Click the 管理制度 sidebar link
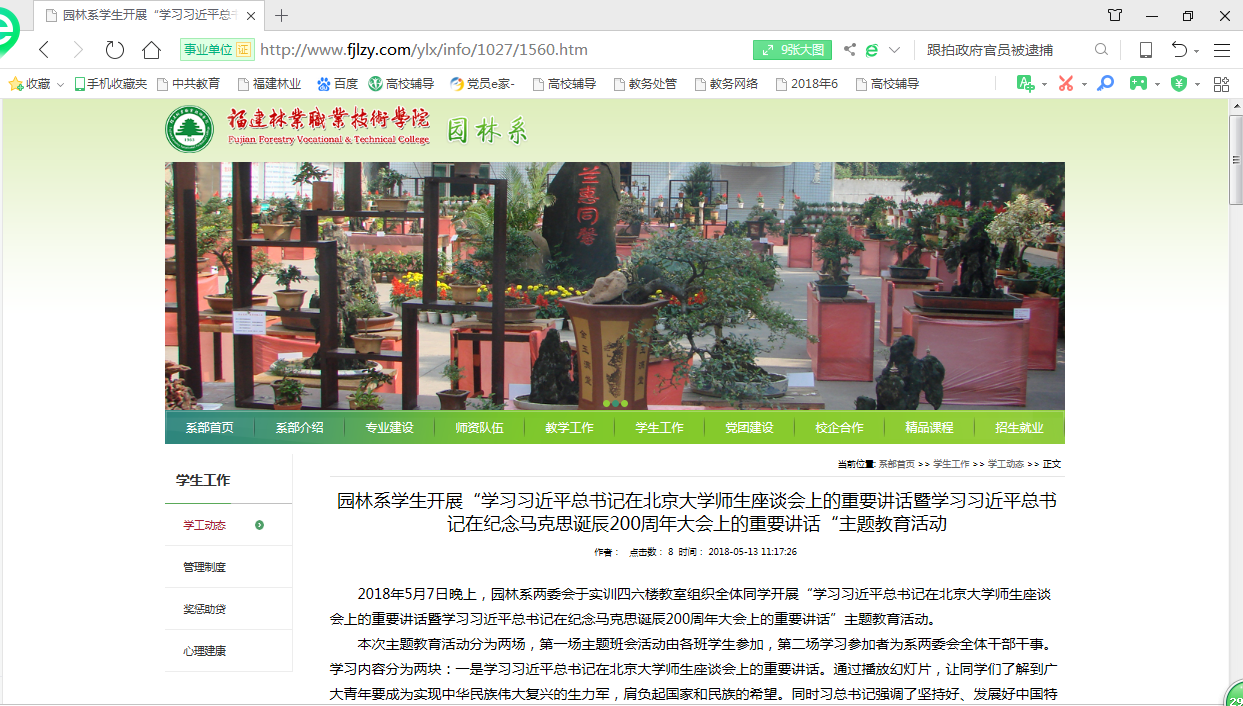The height and width of the screenshot is (706, 1243). click(204, 567)
